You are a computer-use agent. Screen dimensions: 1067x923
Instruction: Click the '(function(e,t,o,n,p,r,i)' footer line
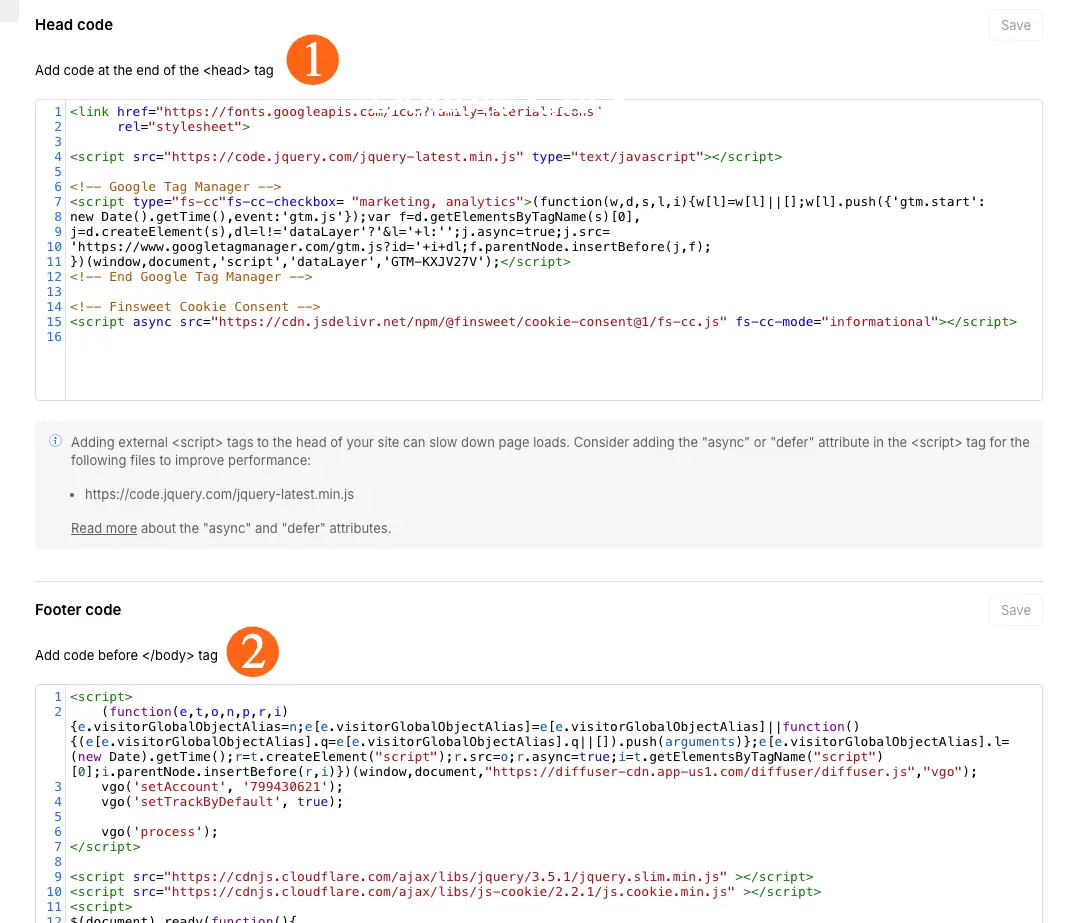pos(195,712)
